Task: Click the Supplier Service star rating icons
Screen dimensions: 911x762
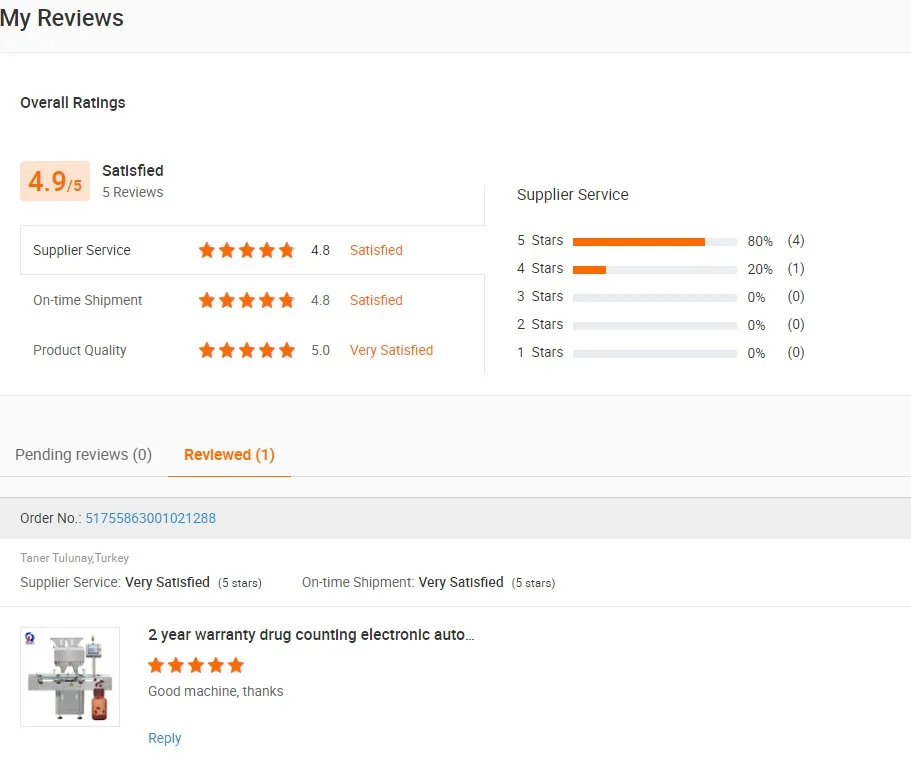Action: point(246,250)
